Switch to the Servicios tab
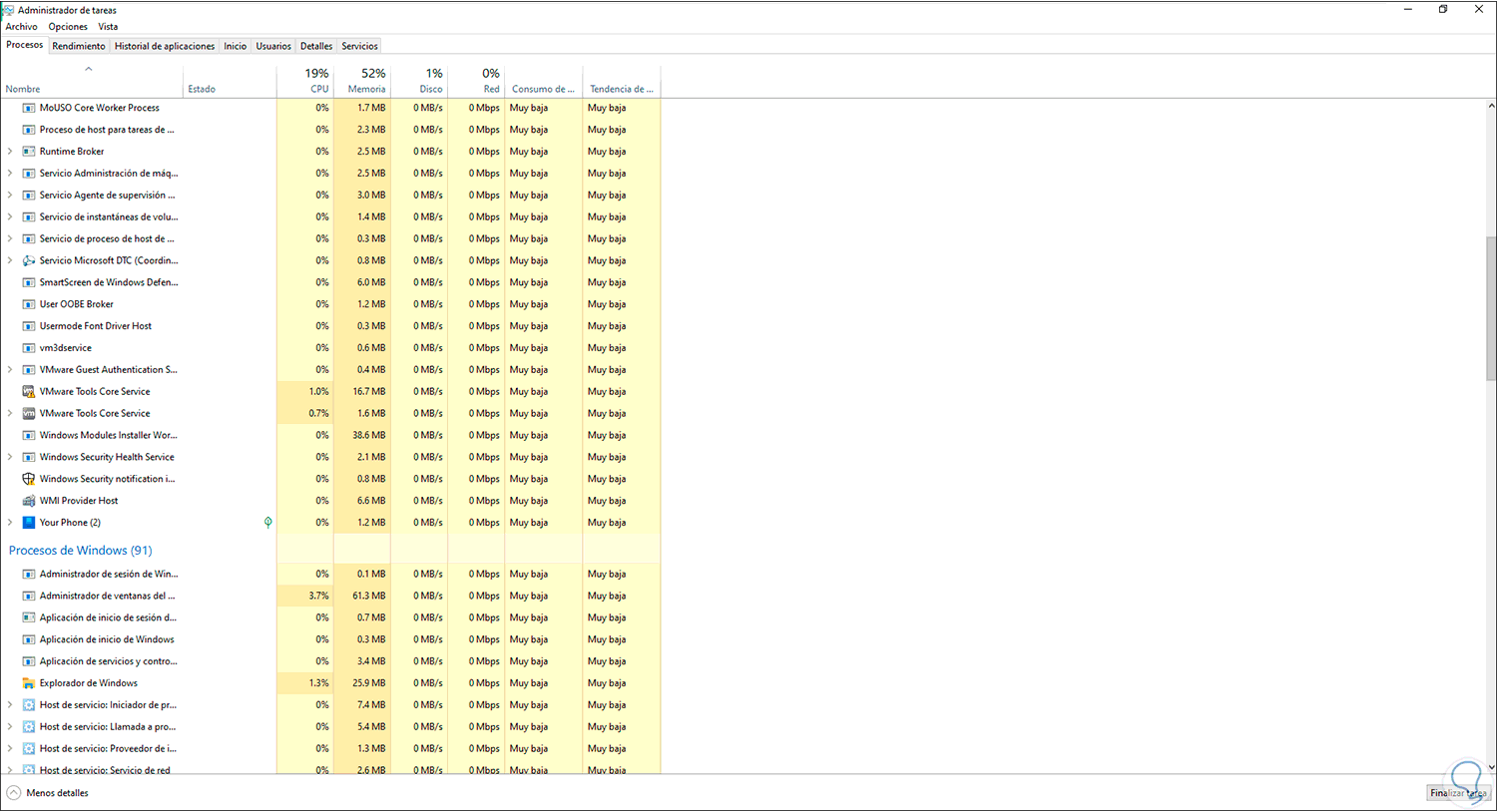 359,46
